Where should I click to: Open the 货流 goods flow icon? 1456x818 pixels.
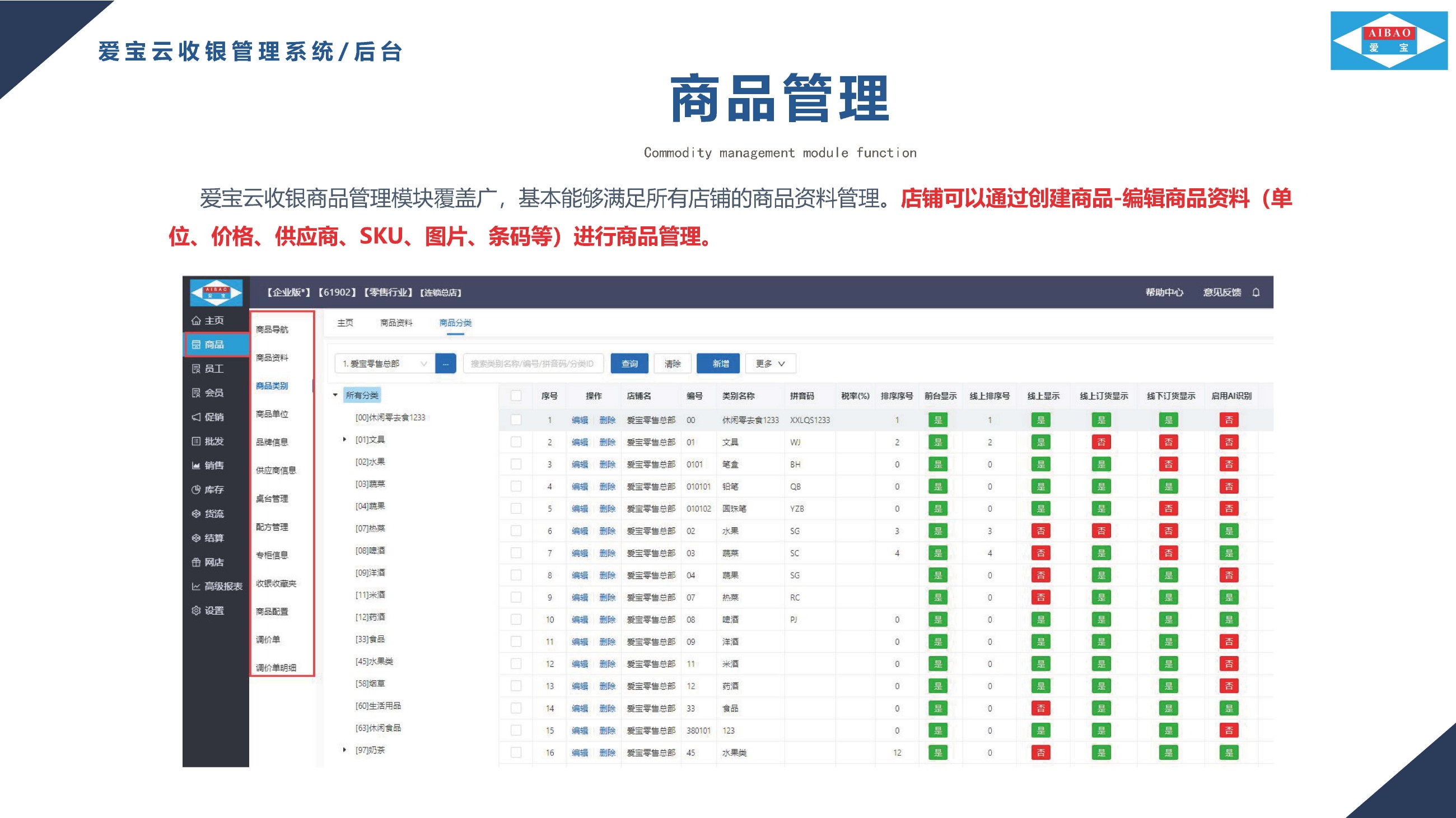[196, 514]
